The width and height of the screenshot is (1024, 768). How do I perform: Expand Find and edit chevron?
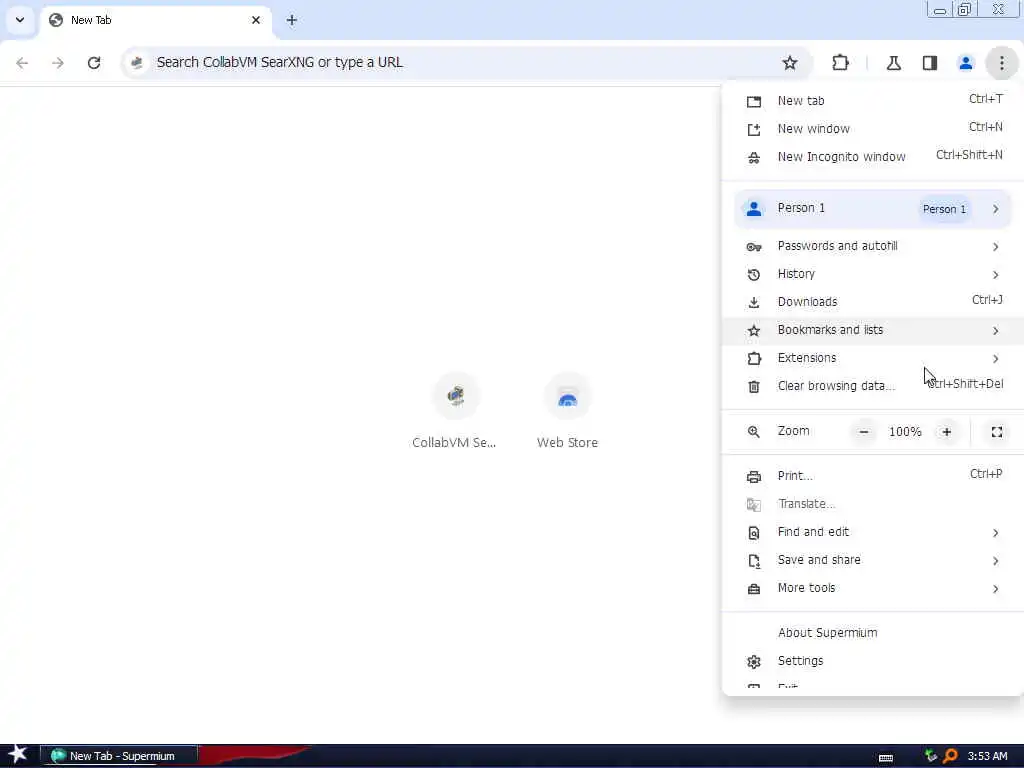[x=995, y=533]
